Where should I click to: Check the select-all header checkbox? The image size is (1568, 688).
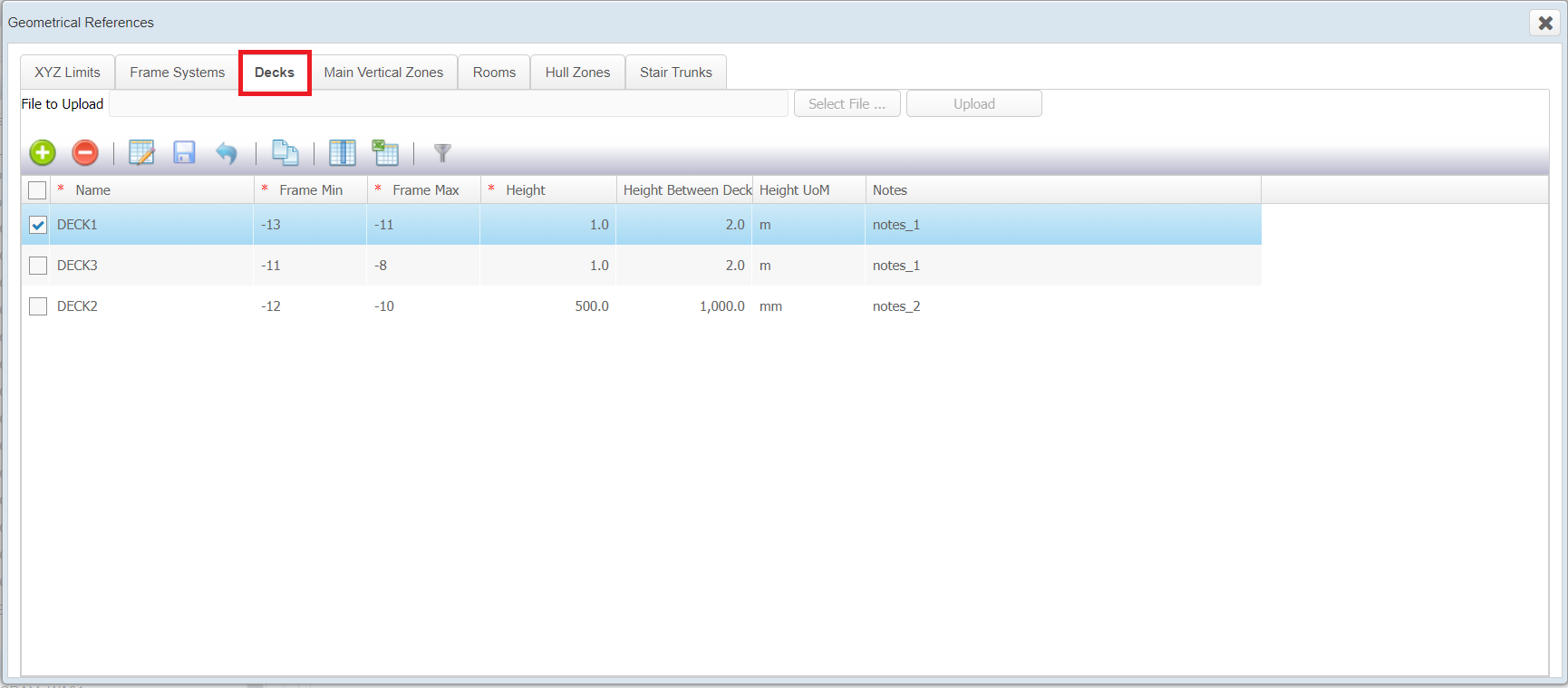[37, 190]
